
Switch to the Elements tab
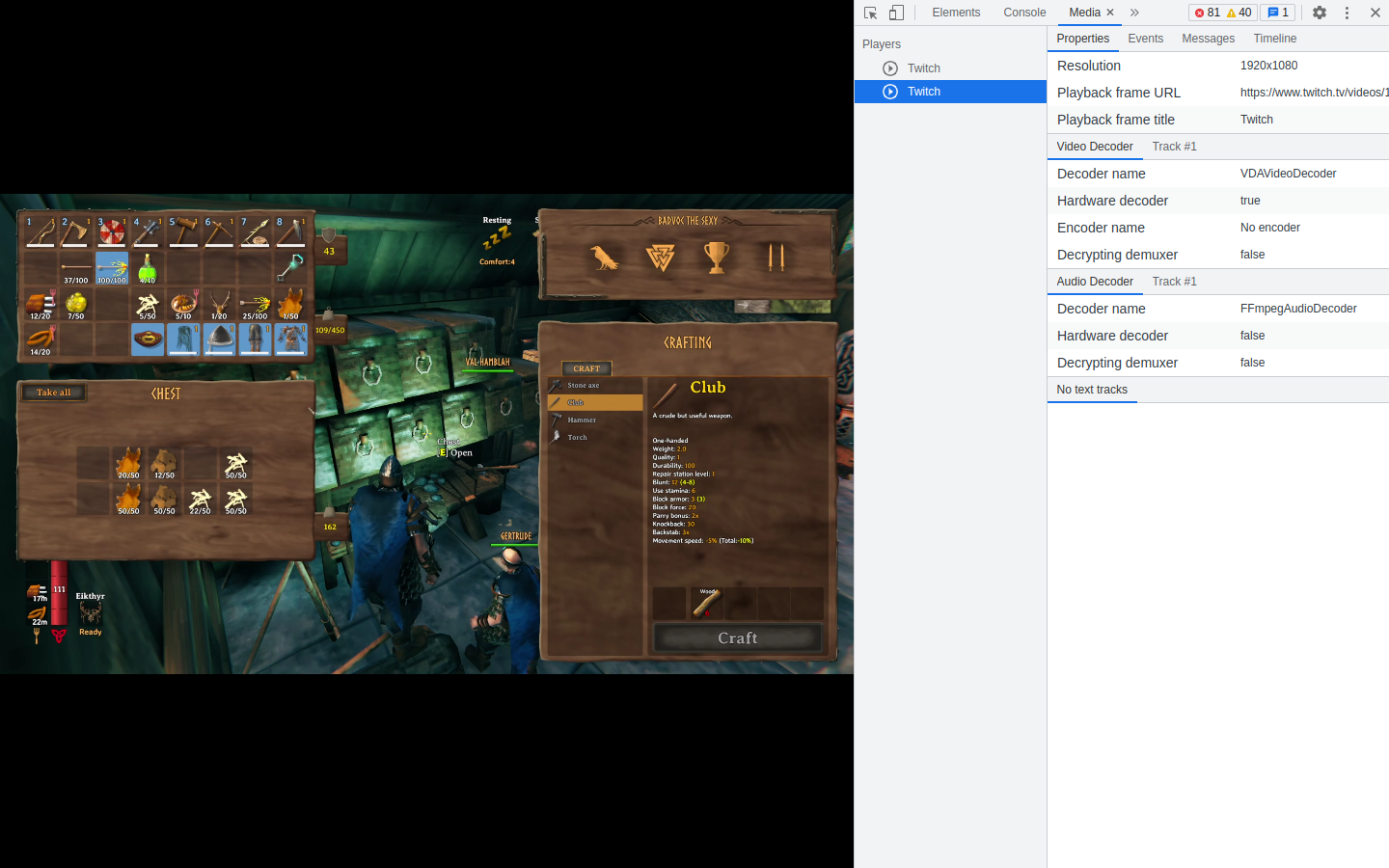tap(956, 13)
